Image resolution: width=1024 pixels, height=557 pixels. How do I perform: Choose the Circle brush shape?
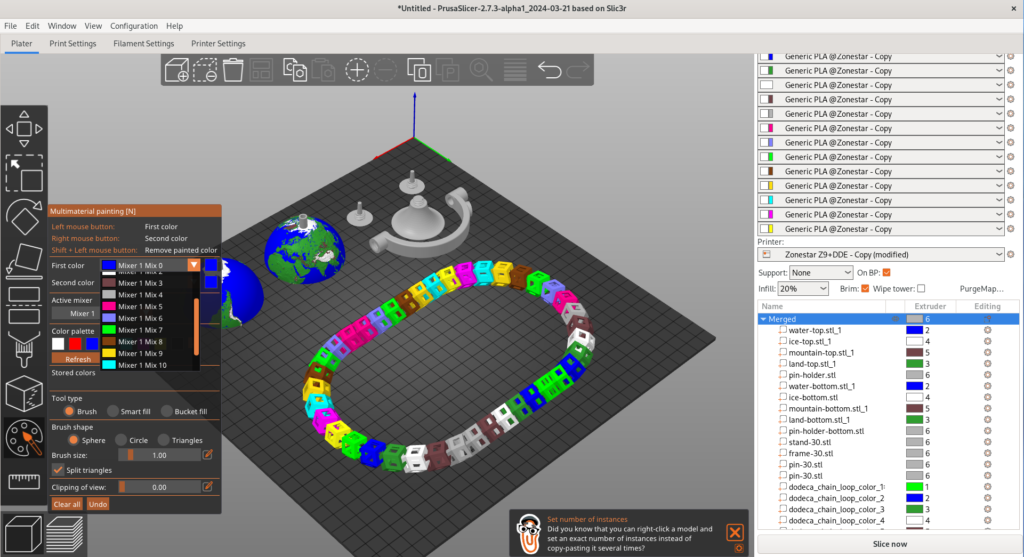pyautogui.click(x=121, y=440)
